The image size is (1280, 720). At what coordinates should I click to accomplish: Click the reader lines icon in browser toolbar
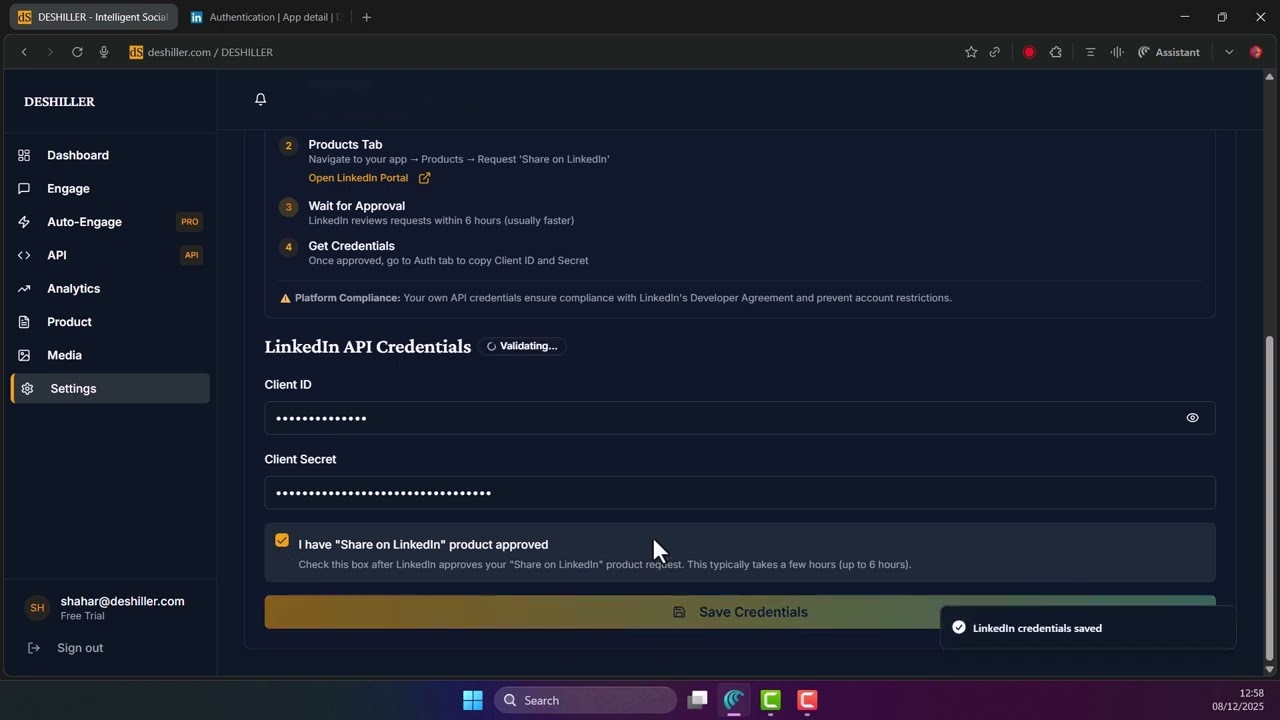(1090, 52)
